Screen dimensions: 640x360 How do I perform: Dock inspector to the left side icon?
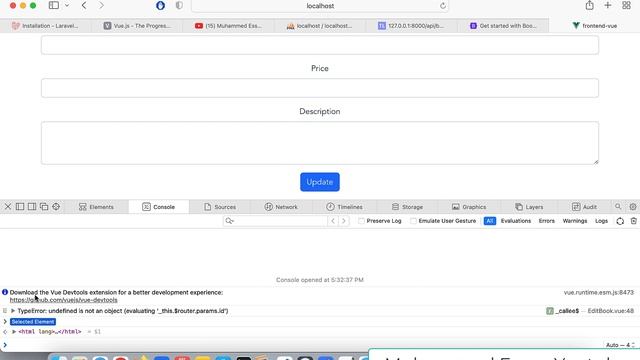pos(20,207)
